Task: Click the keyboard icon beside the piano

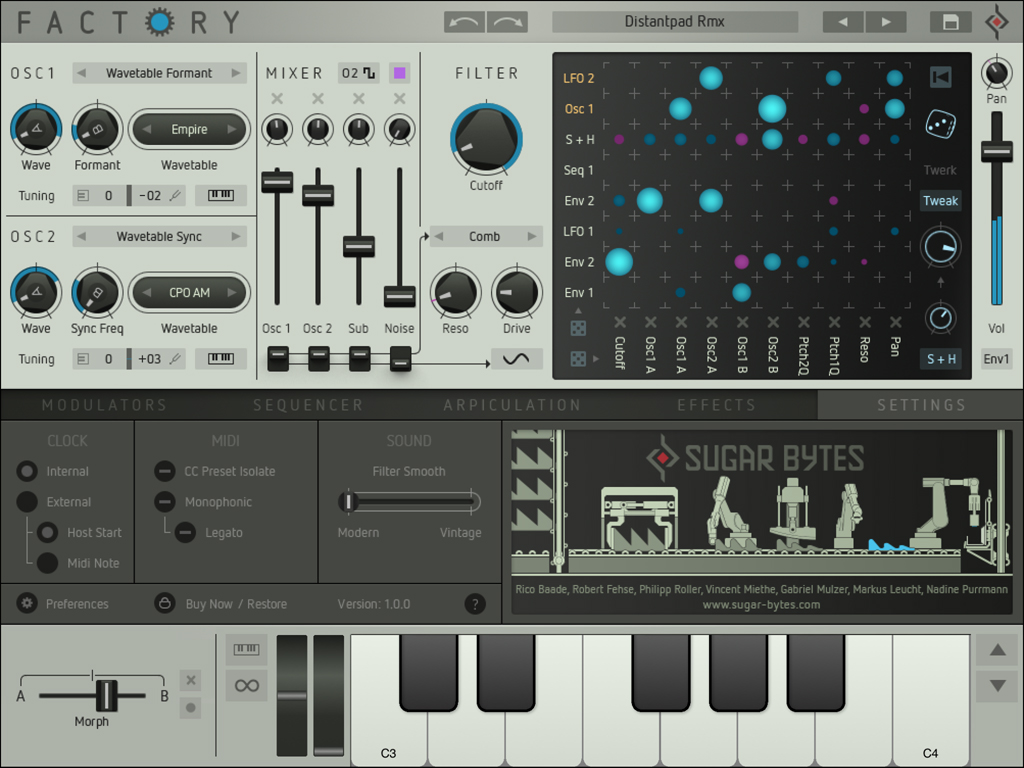Action: coord(246,649)
